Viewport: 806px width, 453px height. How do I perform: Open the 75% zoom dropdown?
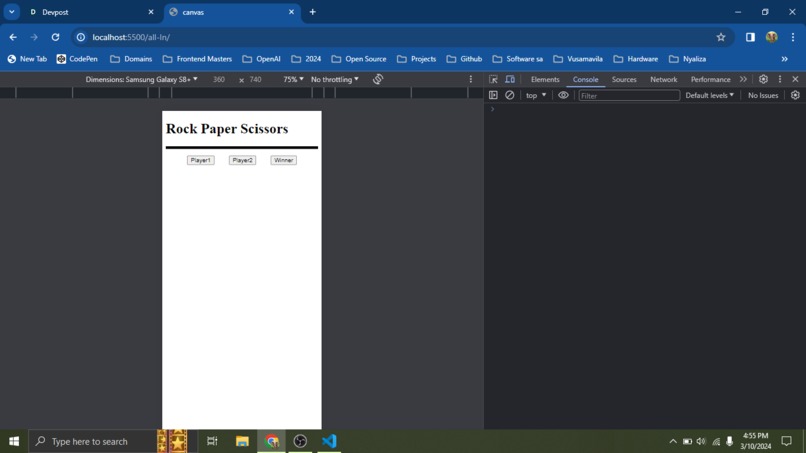(x=293, y=79)
